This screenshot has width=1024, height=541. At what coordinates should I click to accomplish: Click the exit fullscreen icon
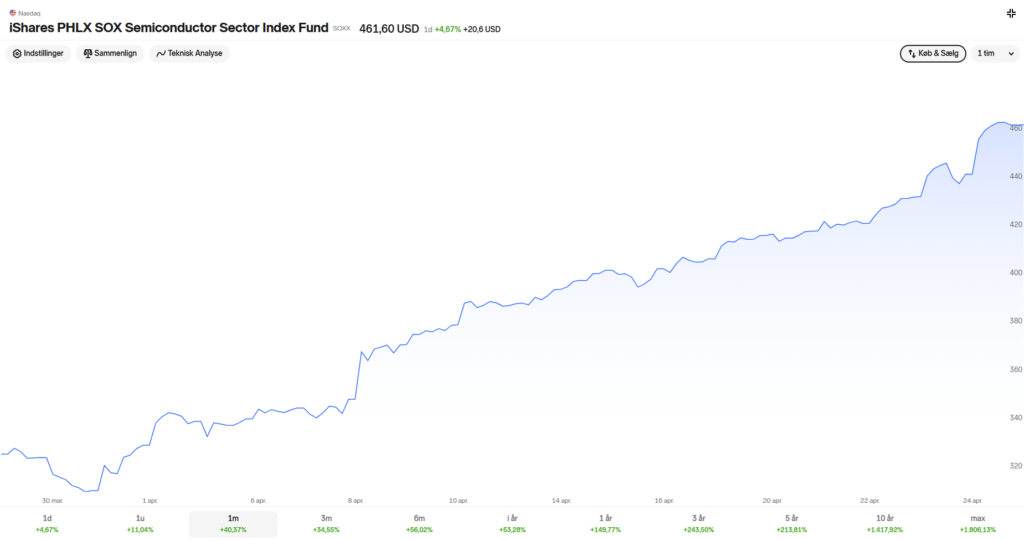pos(1011,13)
